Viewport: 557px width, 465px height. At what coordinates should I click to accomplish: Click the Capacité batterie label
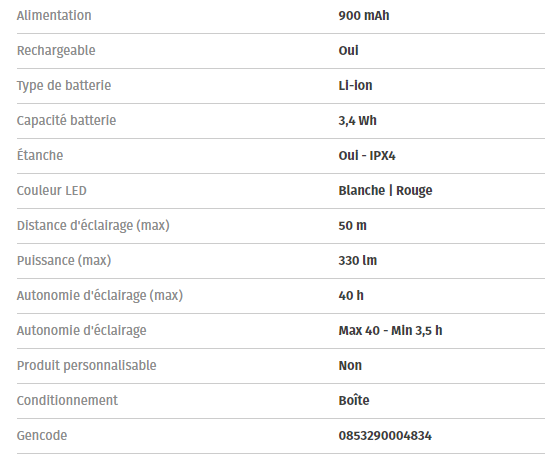(66, 120)
